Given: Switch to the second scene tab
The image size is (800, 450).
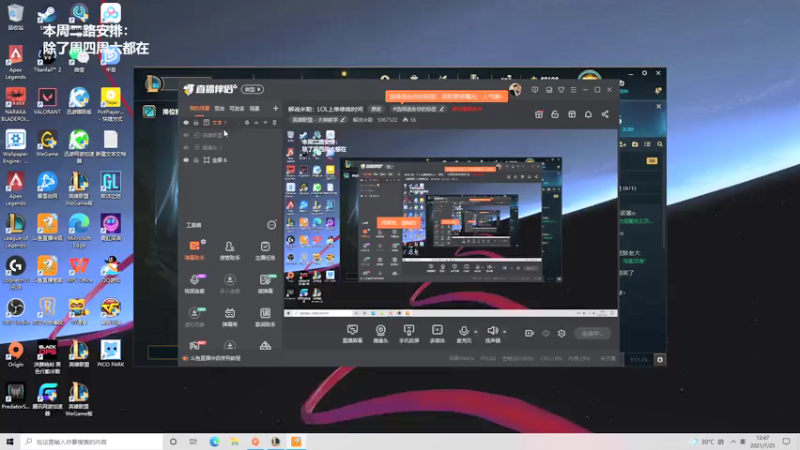Looking at the screenshot, I should tap(219, 108).
